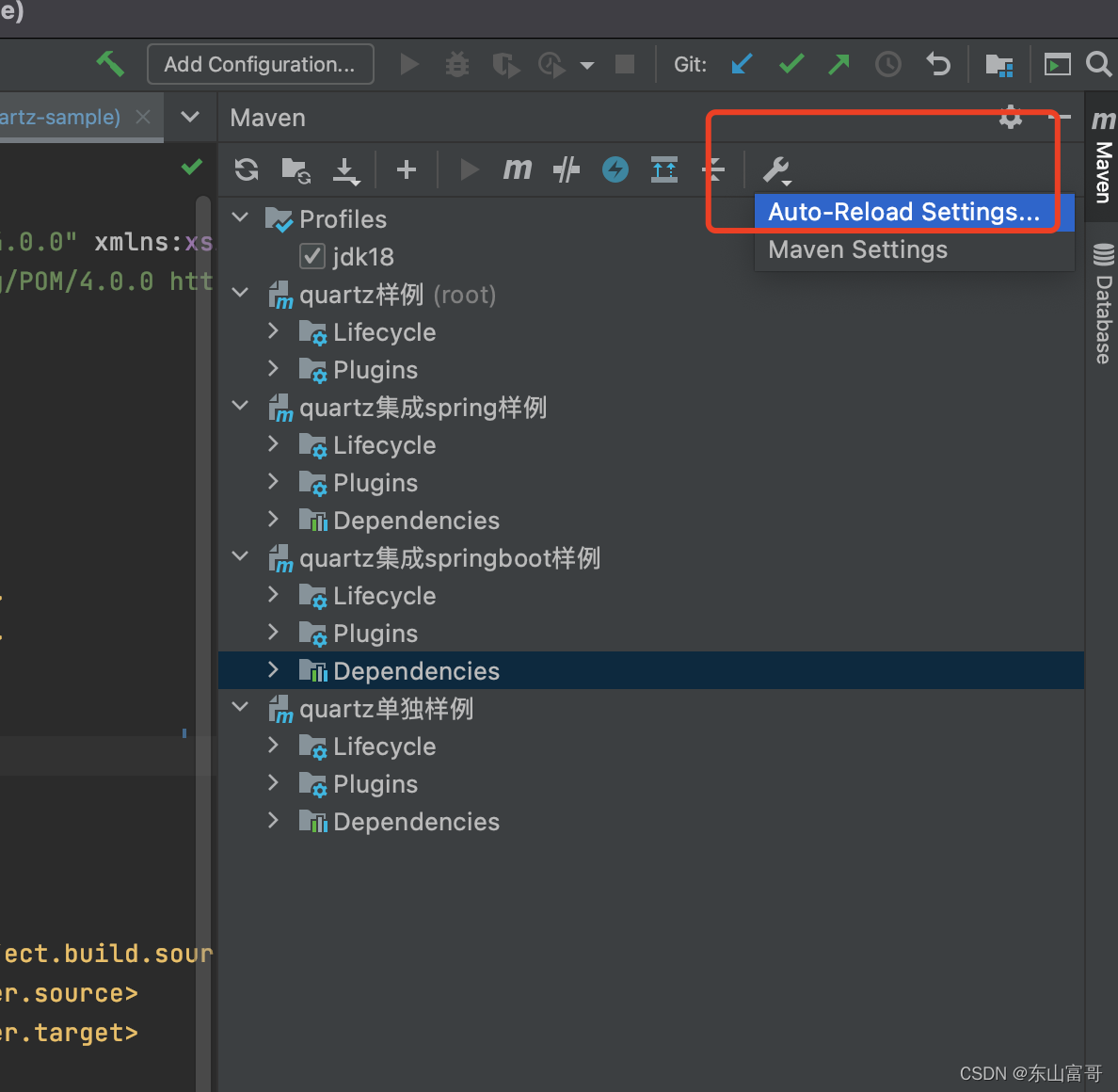Click the Run Anything terminal-window icon
The width and height of the screenshot is (1118, 1092).
pyautogui.click(x=1058, y=64)
